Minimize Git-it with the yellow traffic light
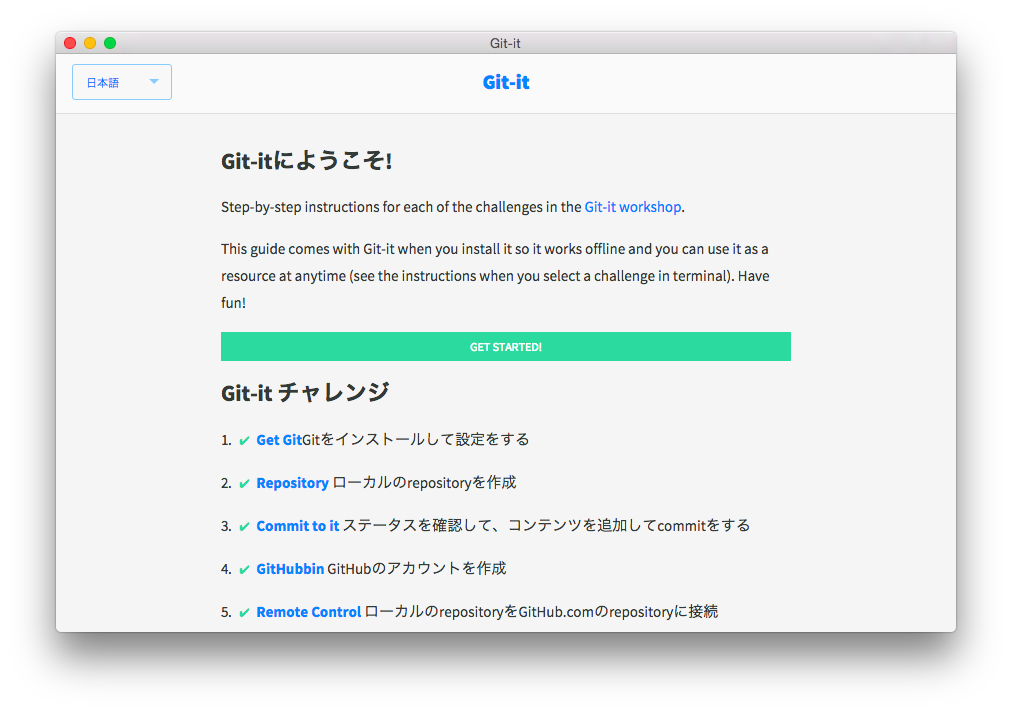Screen dimensions: 1012x712 [x=89, y=43]
